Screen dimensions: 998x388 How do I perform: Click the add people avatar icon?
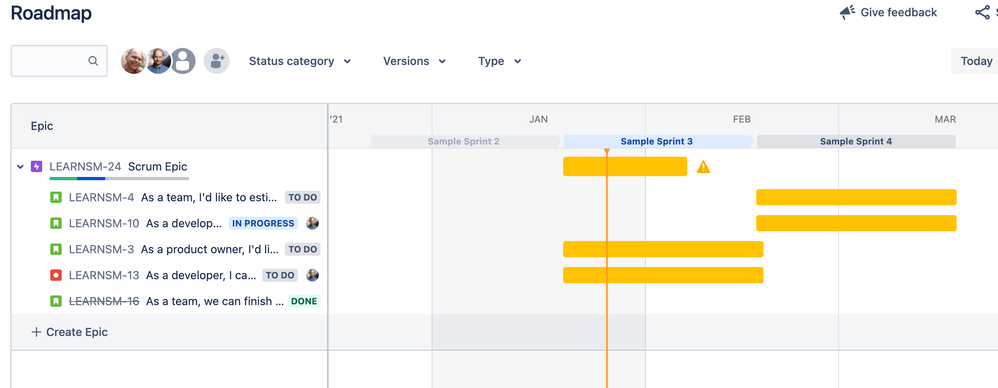[x=216, y=61]
